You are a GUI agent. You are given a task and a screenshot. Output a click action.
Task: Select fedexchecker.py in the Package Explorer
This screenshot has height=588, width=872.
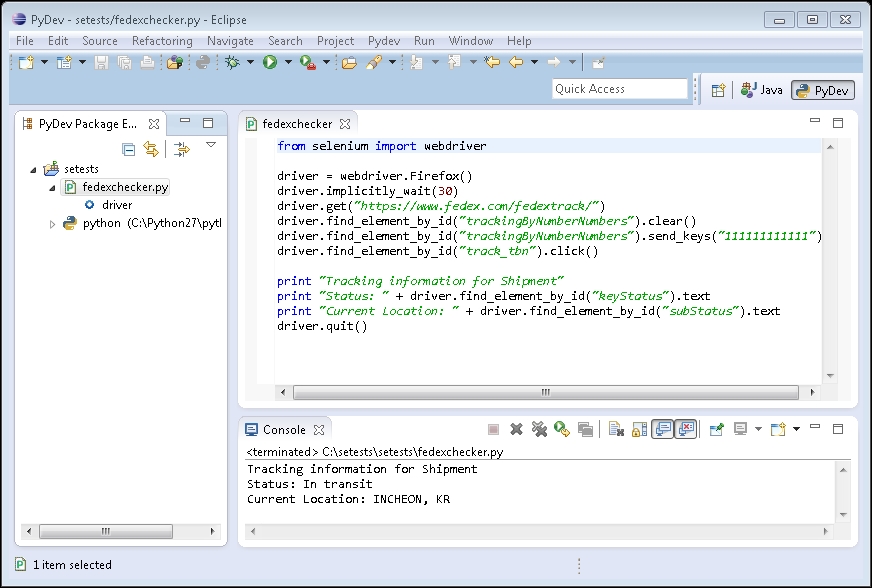click(116, 187)
